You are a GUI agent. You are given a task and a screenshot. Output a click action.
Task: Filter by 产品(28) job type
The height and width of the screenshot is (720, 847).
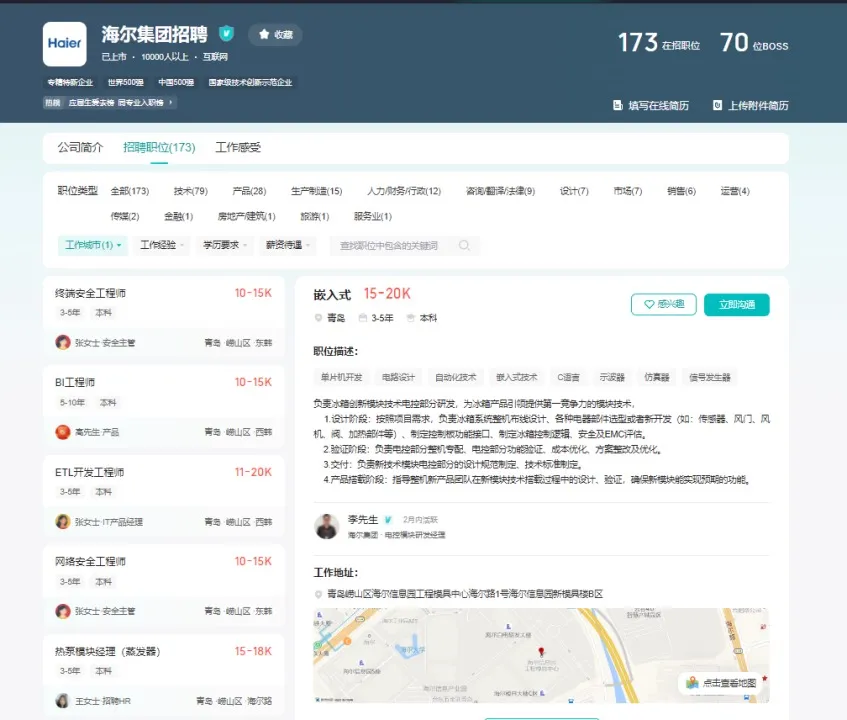[249, 191]
